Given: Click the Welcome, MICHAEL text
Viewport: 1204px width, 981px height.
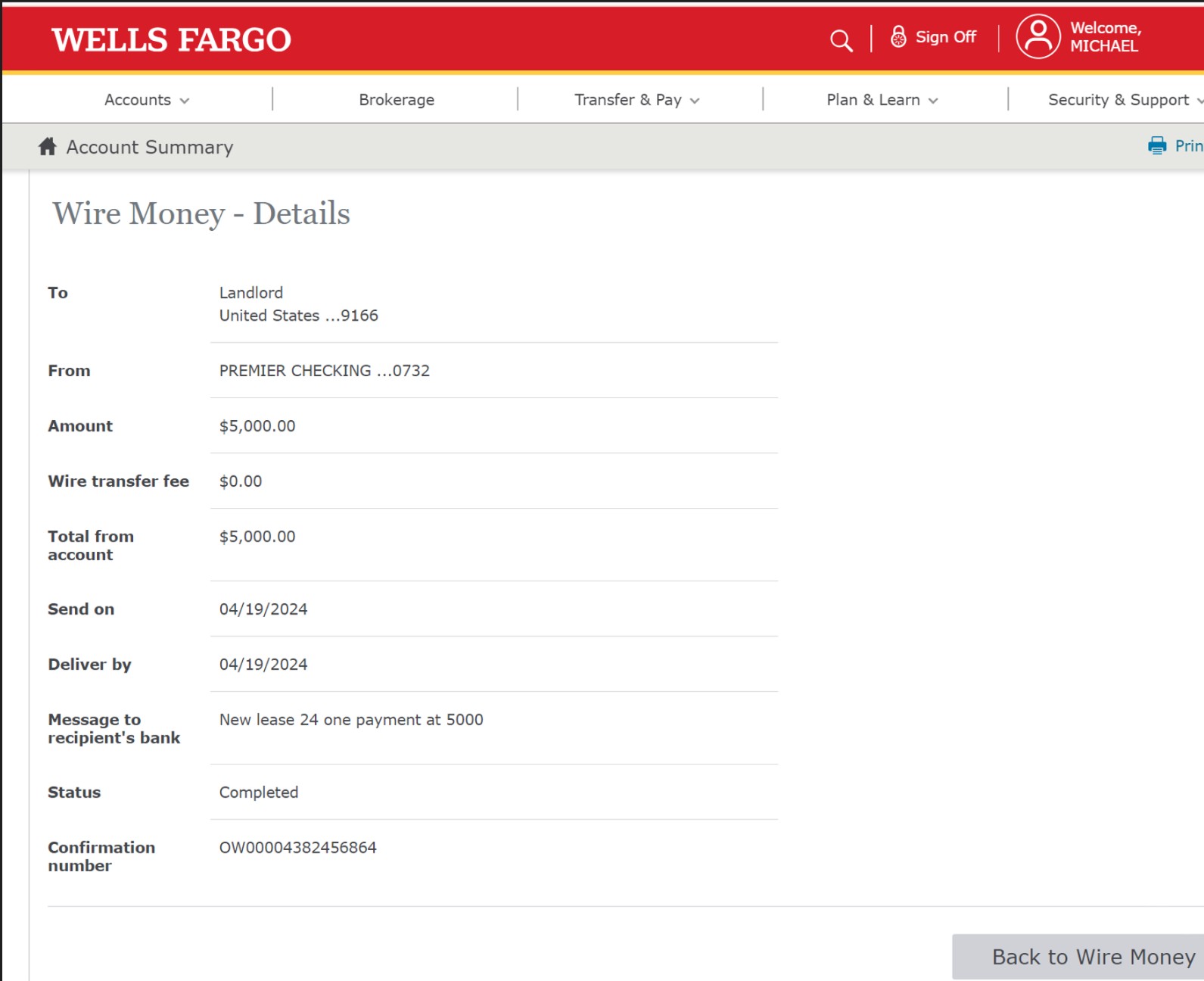Looking at the screenshot, I should click(1105, 37).
